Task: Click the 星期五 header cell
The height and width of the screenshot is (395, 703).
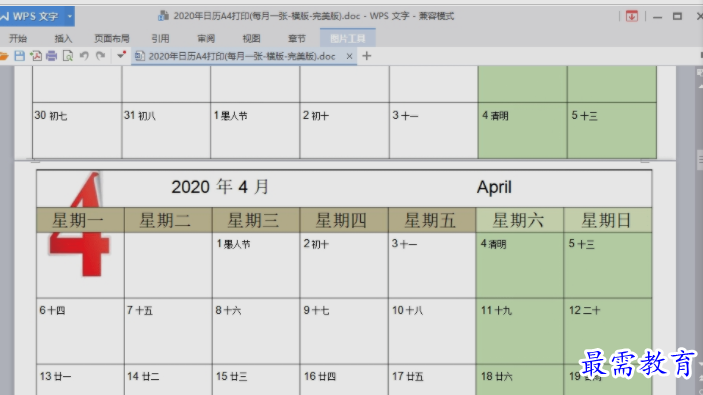Action: (432, 220)
